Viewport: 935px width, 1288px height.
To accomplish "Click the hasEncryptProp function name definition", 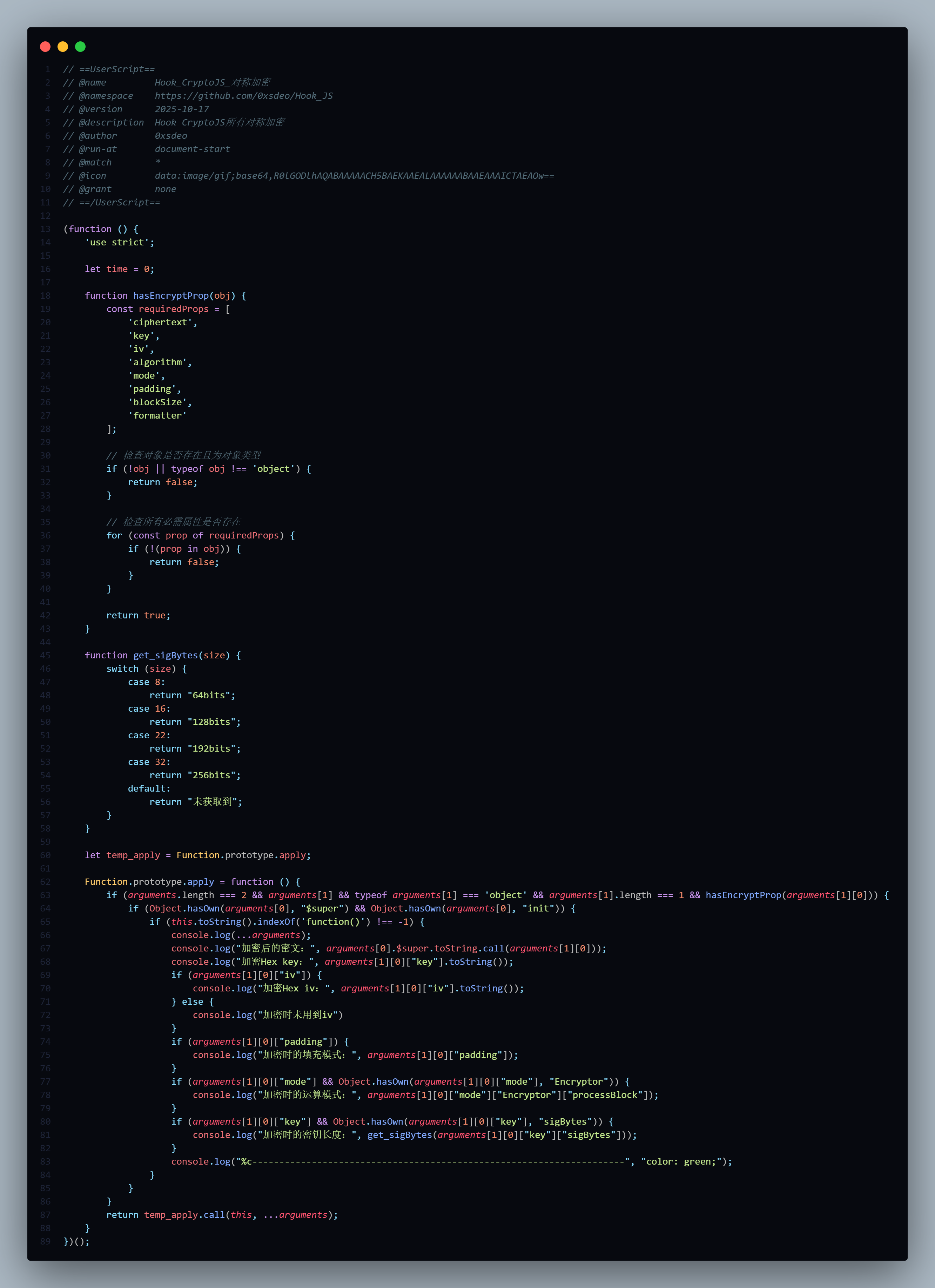I will point(171,296).
